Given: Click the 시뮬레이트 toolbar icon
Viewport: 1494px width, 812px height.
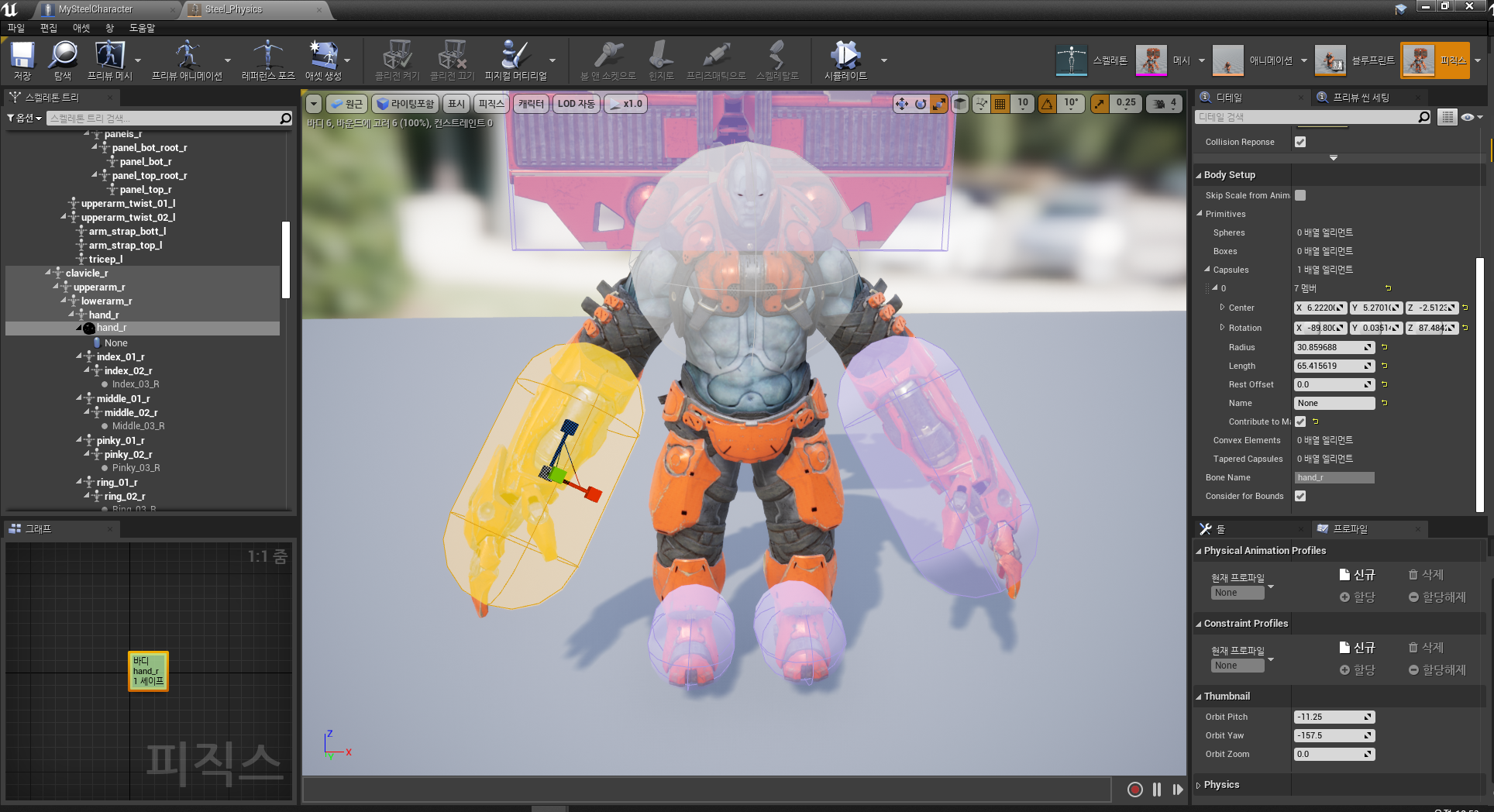Looking at the screenshot, I should coord(845,60).
